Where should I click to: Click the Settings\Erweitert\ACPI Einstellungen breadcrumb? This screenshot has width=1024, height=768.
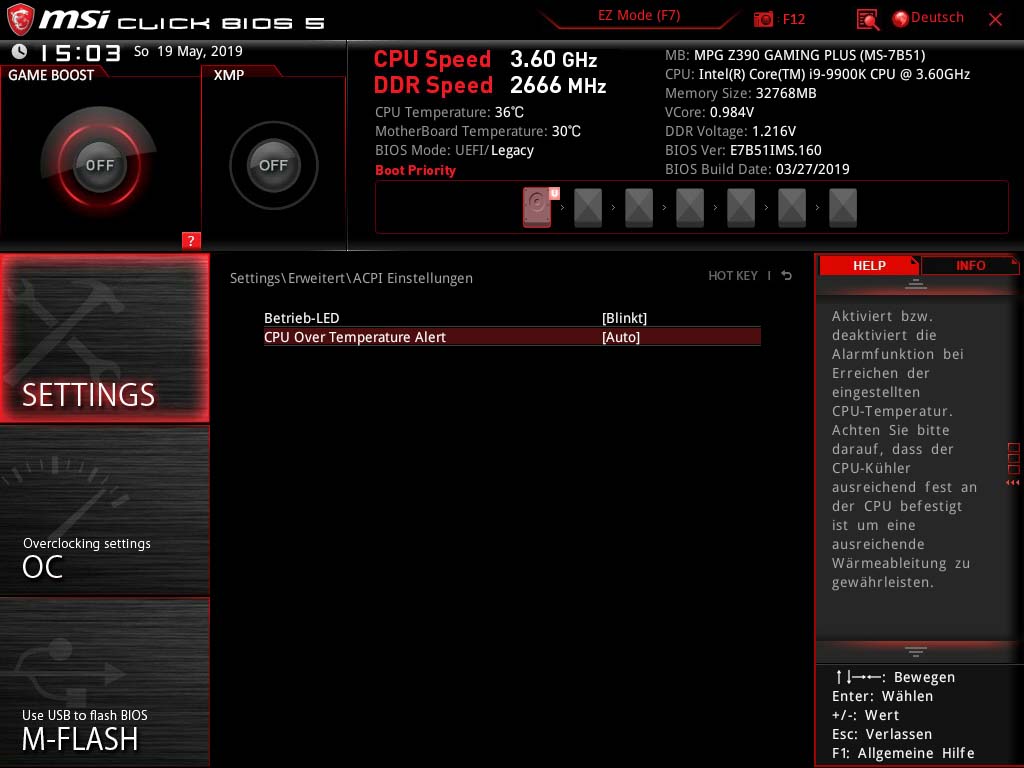[x=351, y=278]
